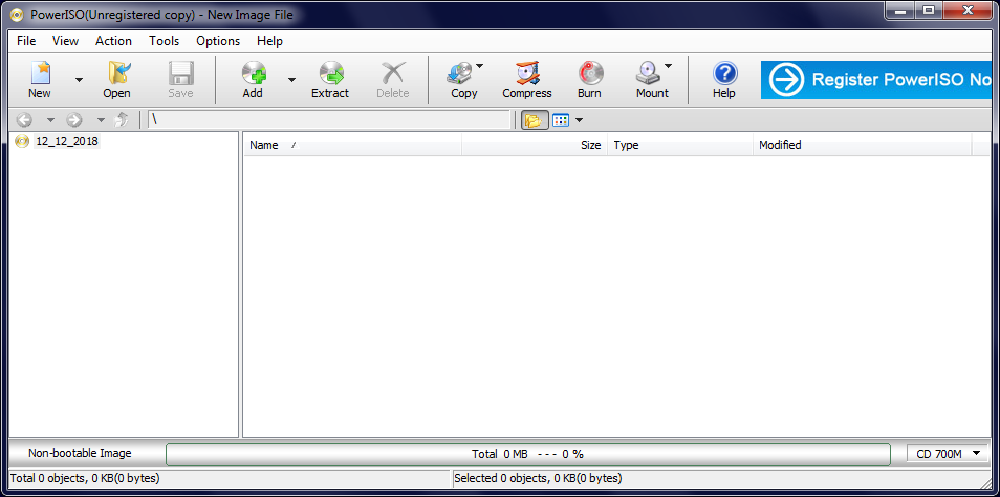Open the dropdown arrow next to New
1000x497 pixels.
coord(79,80)
